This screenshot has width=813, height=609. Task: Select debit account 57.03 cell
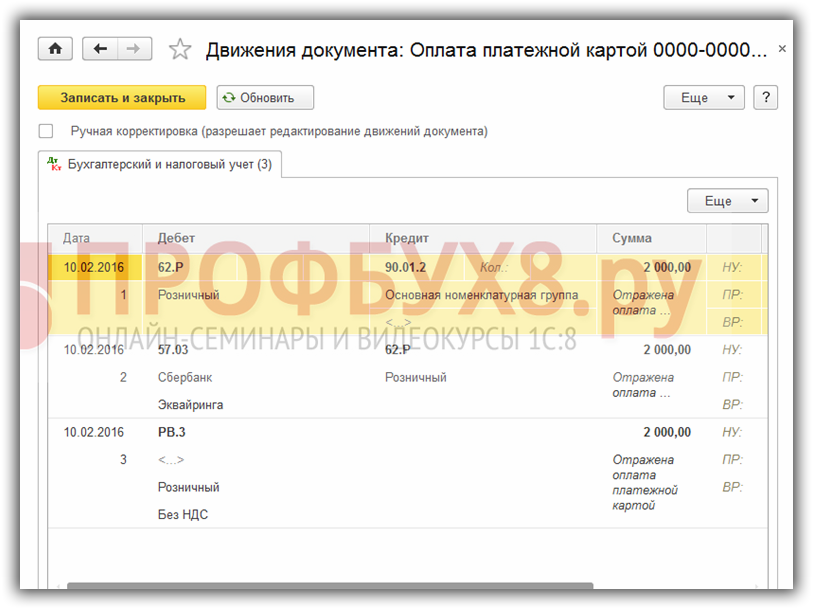click(x=173, y=350)
